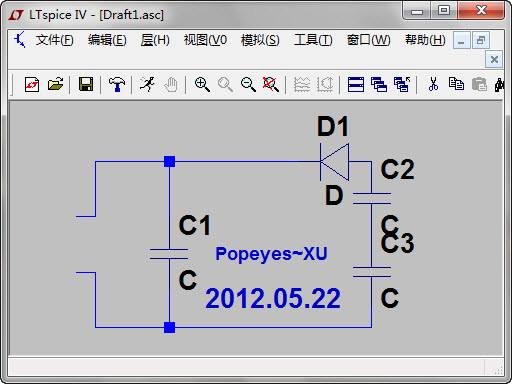This screenshot has height=384, width=512.
Task: Click the diode value label D
Action: 334,195
